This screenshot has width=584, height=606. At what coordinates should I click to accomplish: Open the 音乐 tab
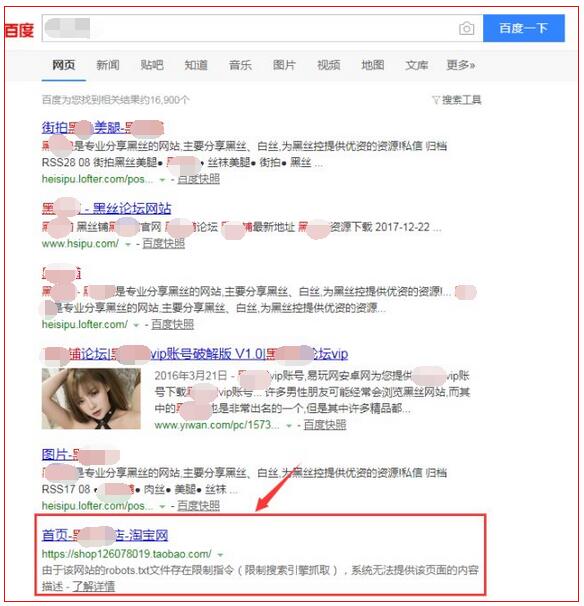tap(240, 65)
